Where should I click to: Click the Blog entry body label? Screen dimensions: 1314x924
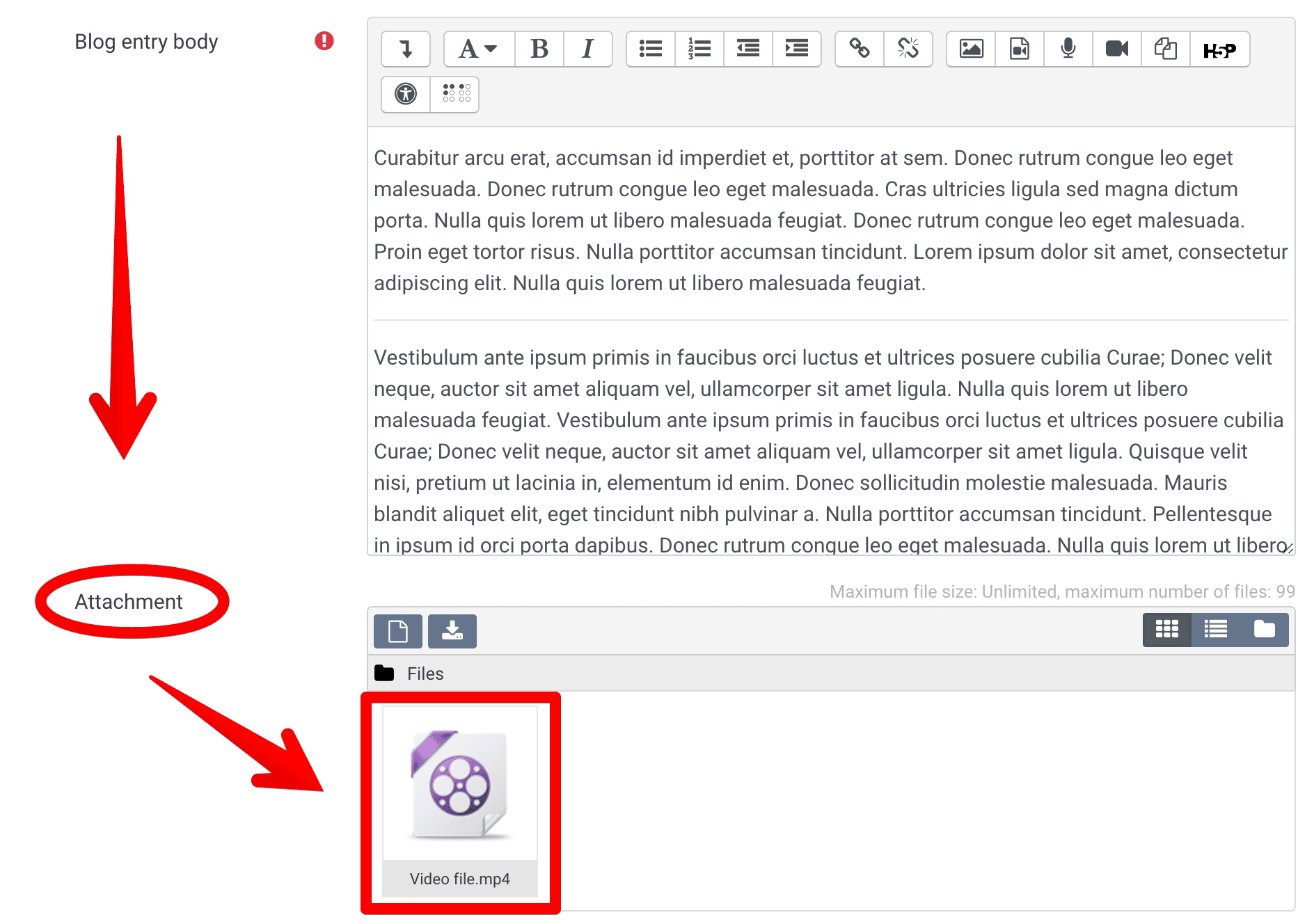click(x=146, y=42)
